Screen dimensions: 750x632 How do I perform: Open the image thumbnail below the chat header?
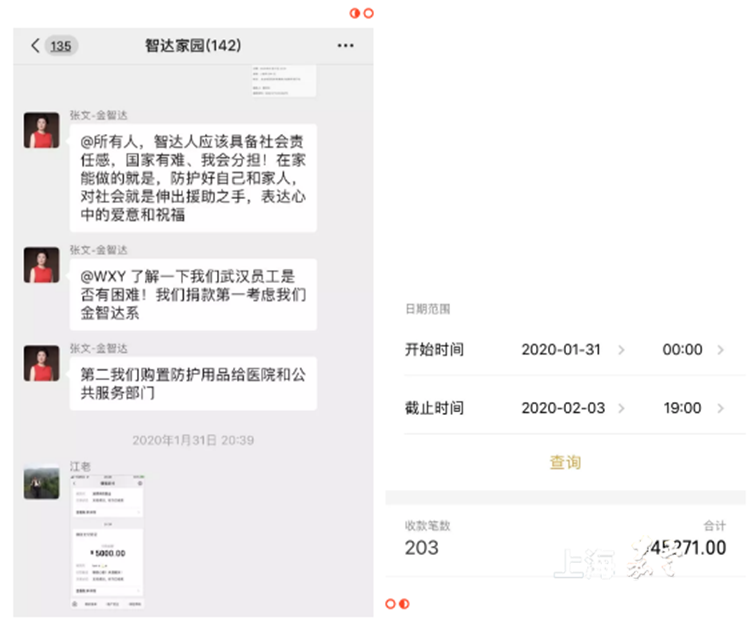284,81
